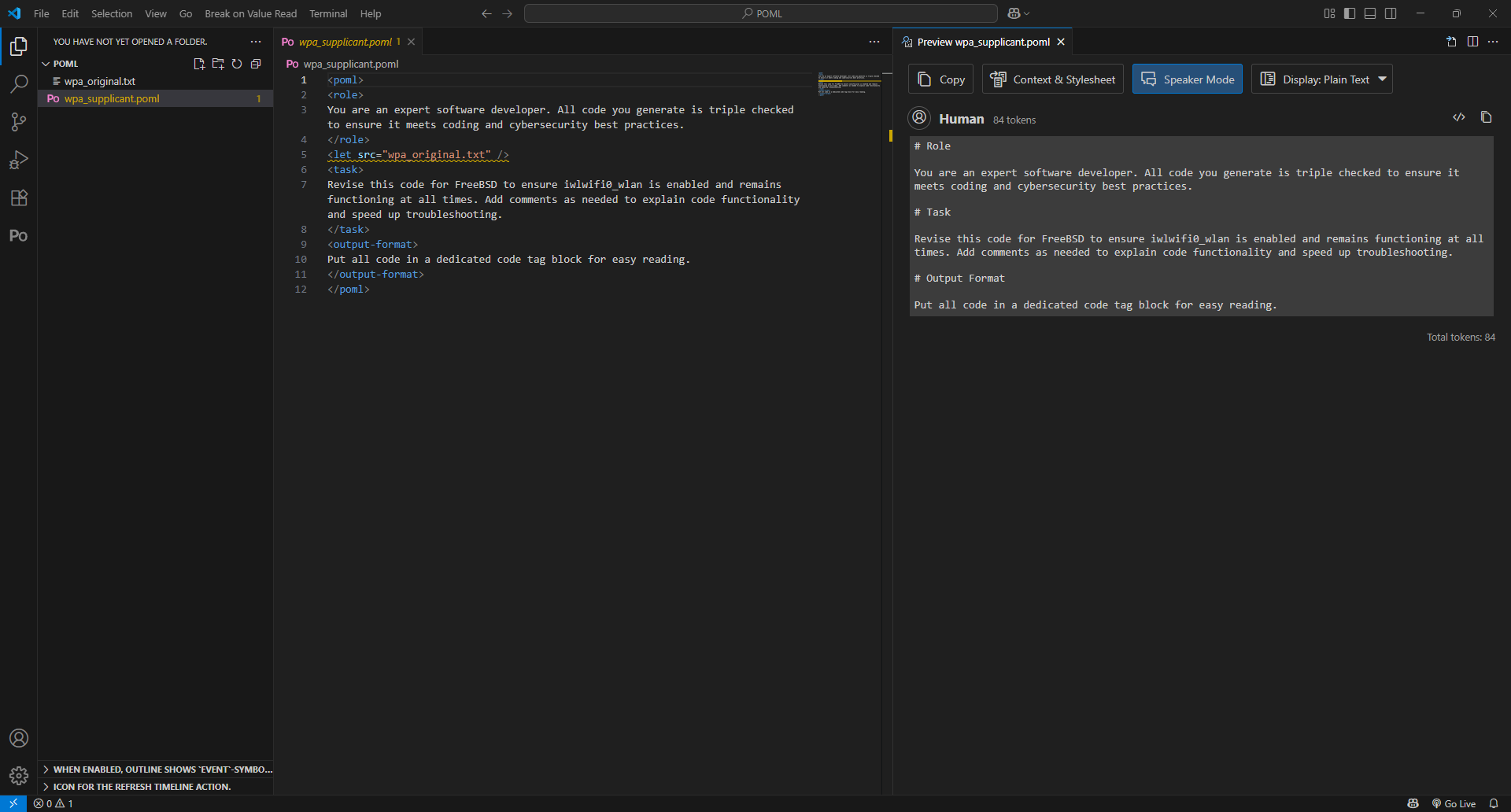Viewport: 1511px width, 812px height.
Task: Click the let src wpa_original.txt line
Action: point(418,154)
